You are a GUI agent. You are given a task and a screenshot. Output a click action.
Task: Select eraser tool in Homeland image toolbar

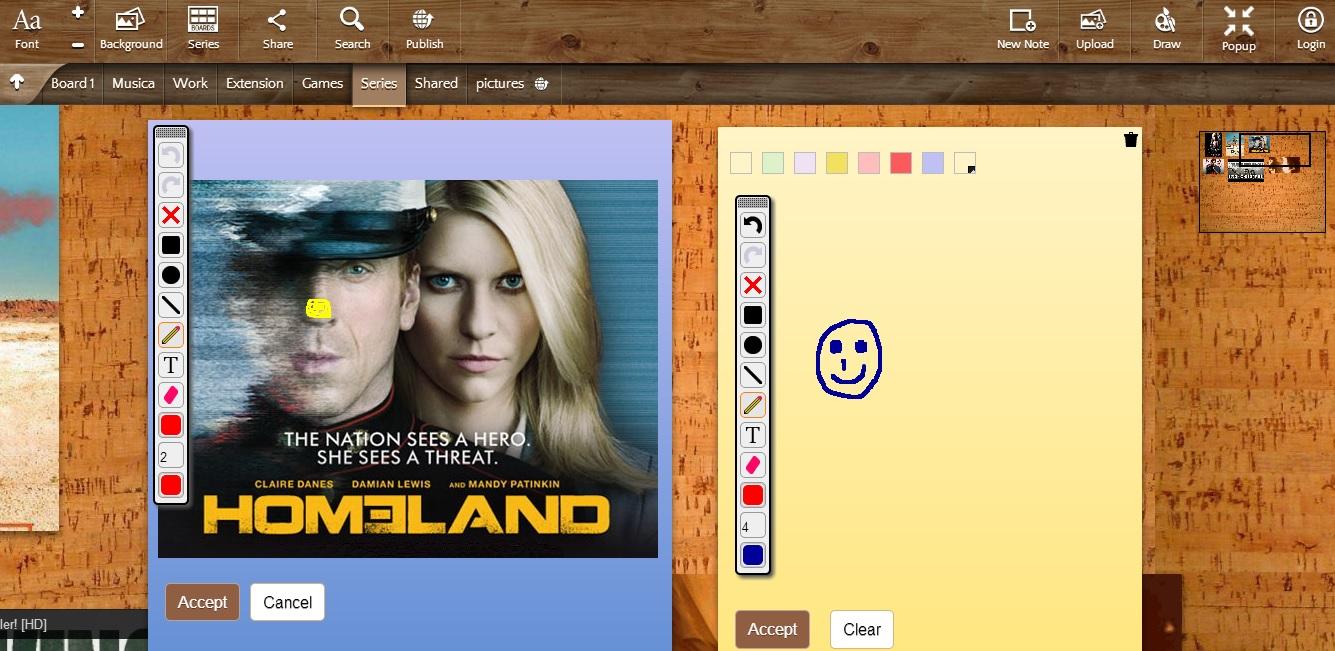click(171, 395)
